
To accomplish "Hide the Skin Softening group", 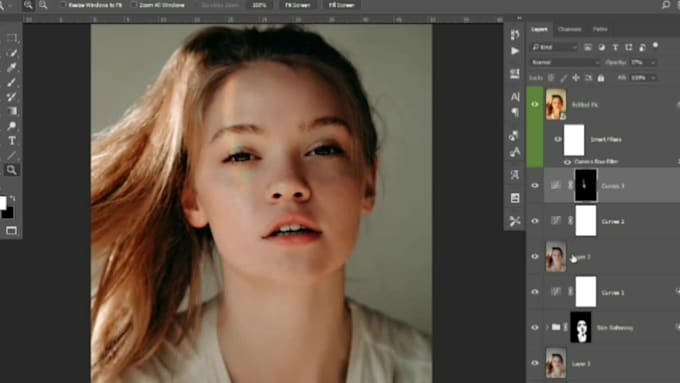I will (x=535, y=327).
